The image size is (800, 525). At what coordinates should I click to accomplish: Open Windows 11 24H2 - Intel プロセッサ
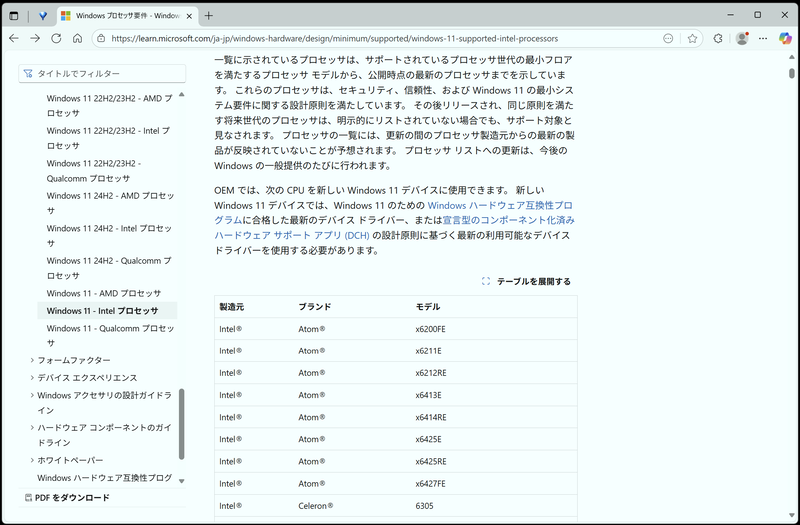click(109, 236)
